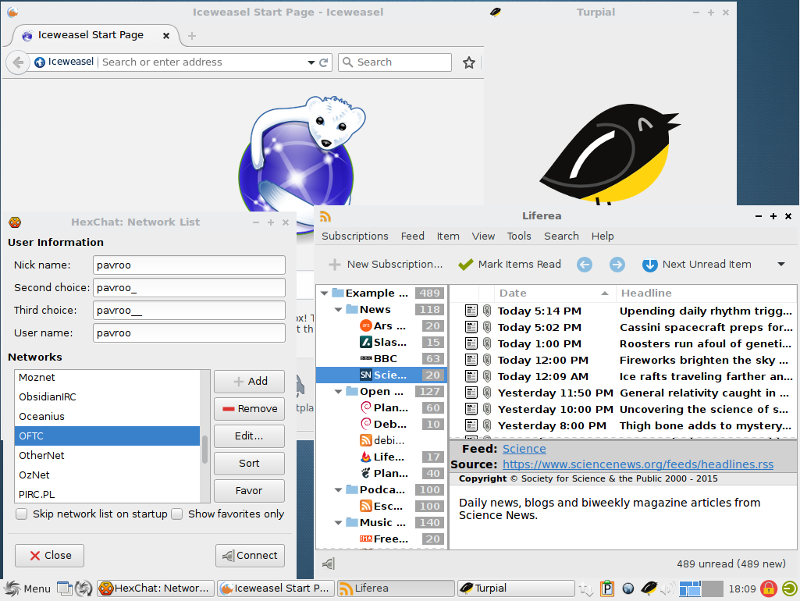Open headline 'Cassini spacecraft preps for...'
Screen dimensions: 800x601
(x=706, y=328)
